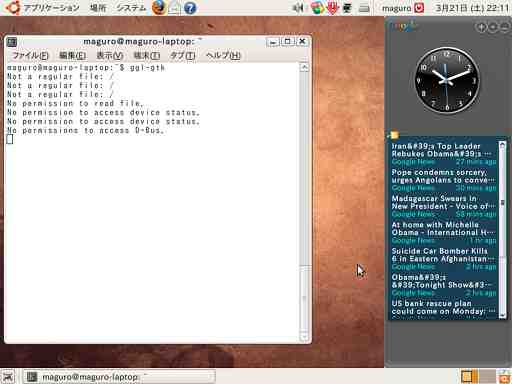Click the terminal title bar maguro@maguro-laptop

click(143, 41)
